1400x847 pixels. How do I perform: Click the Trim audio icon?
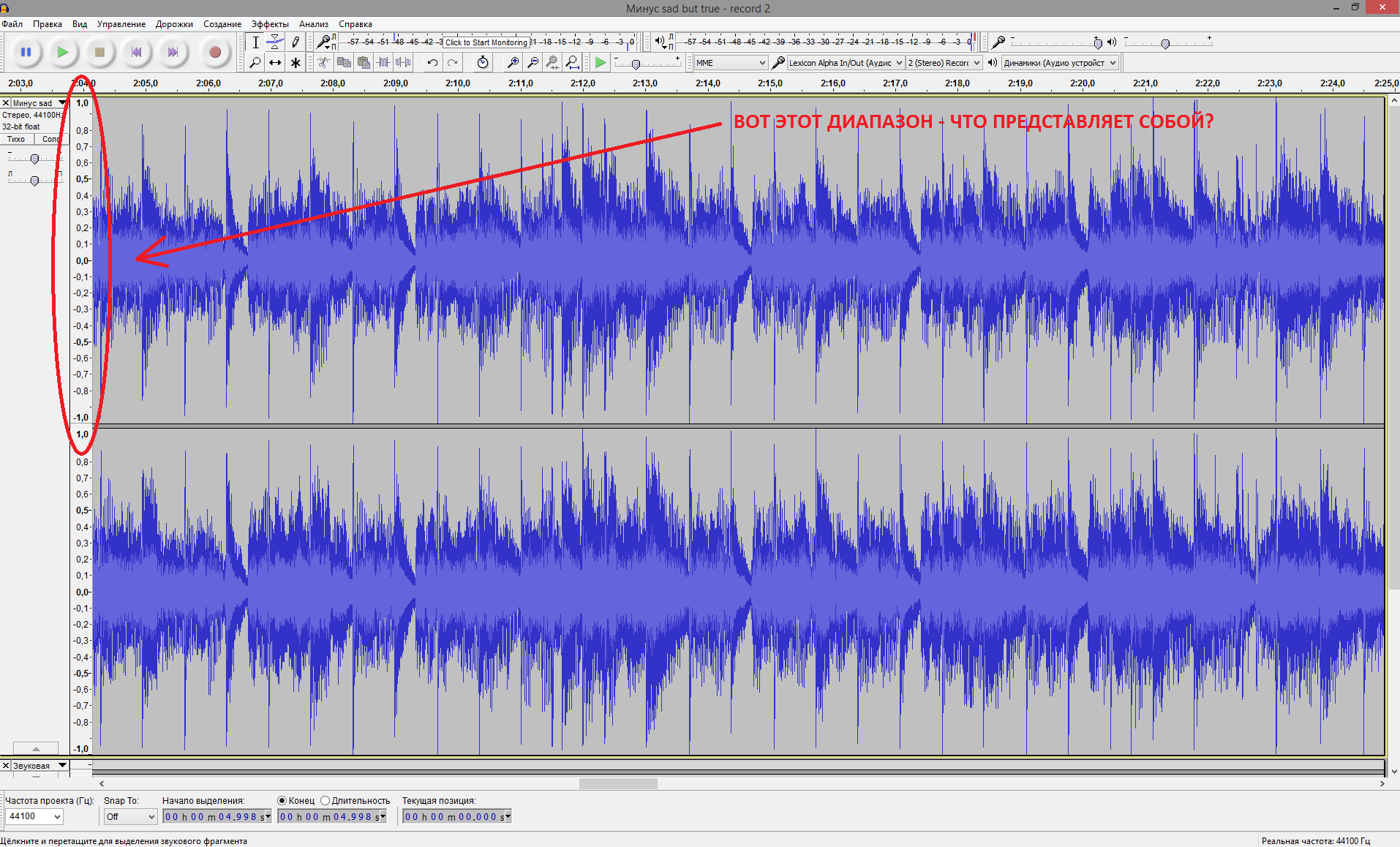click(383, 63)
